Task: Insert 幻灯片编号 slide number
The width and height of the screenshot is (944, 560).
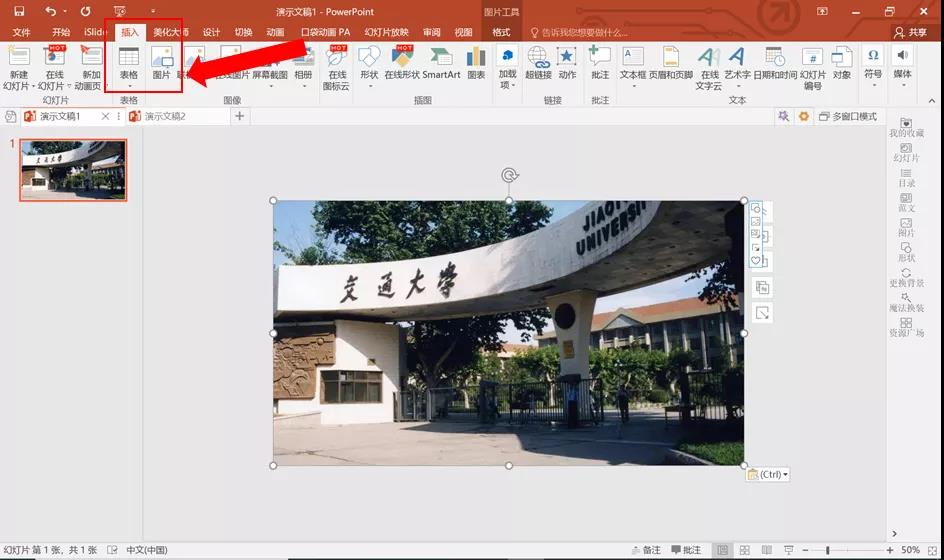Action: 813,68
